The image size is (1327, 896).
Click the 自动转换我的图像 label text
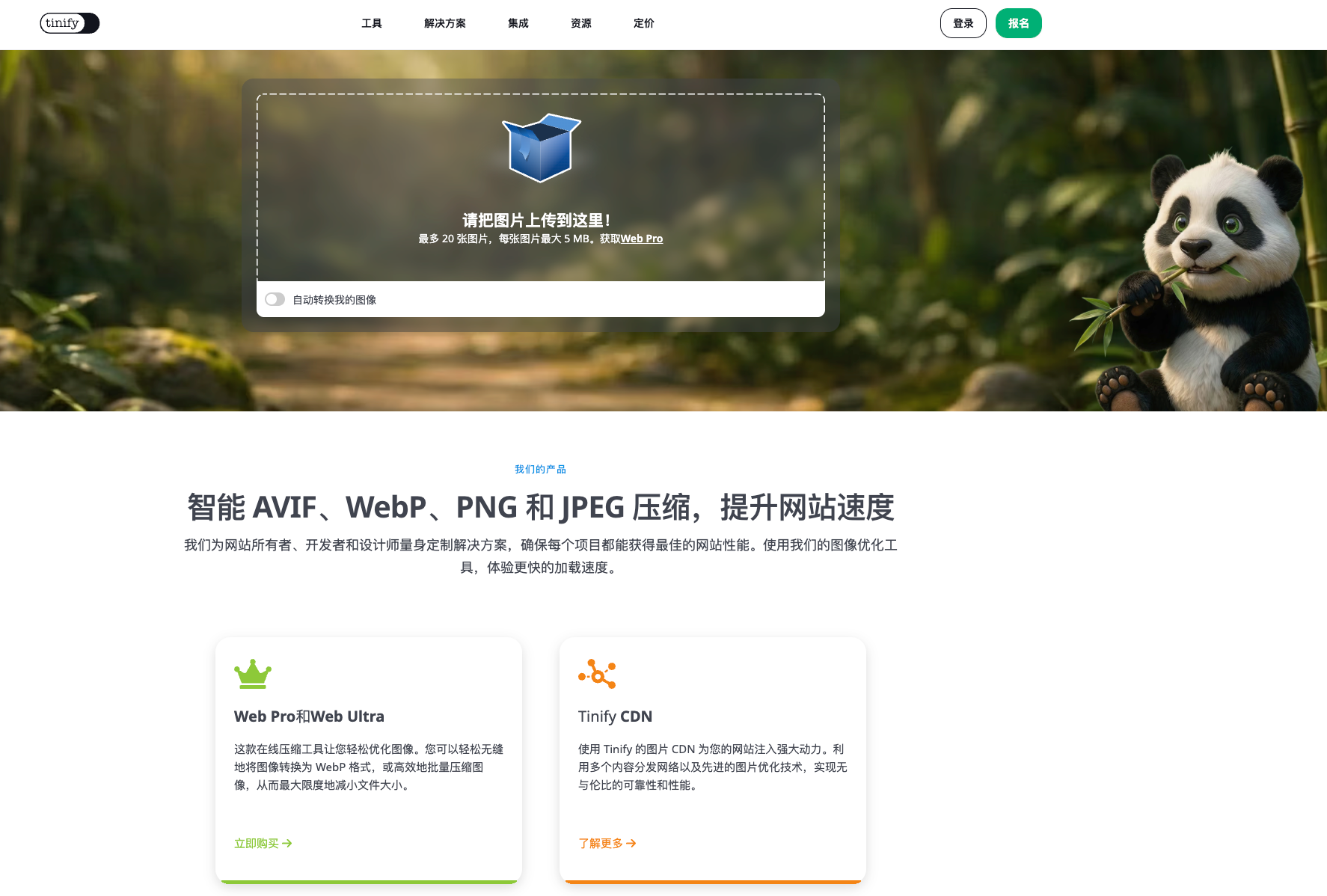(334, 300)
